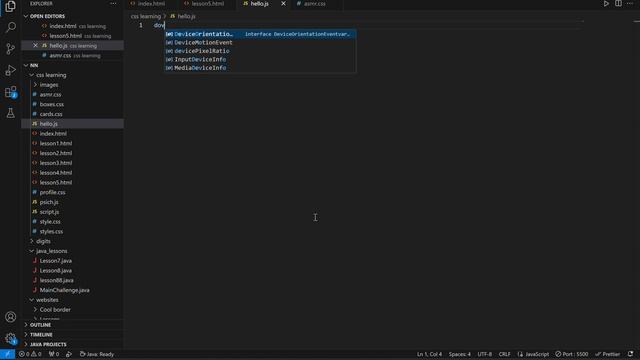Open the Search view in activity bar

10,27
